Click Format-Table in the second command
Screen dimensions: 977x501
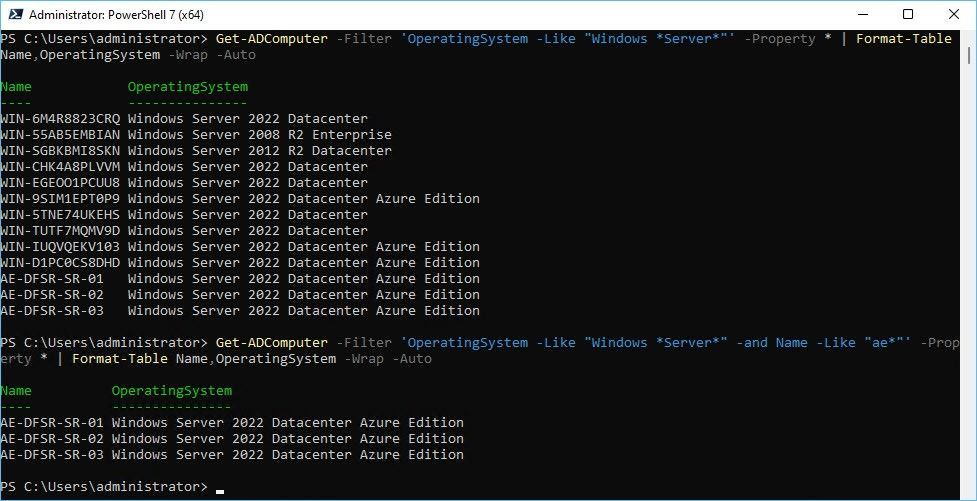pos(120,359)
